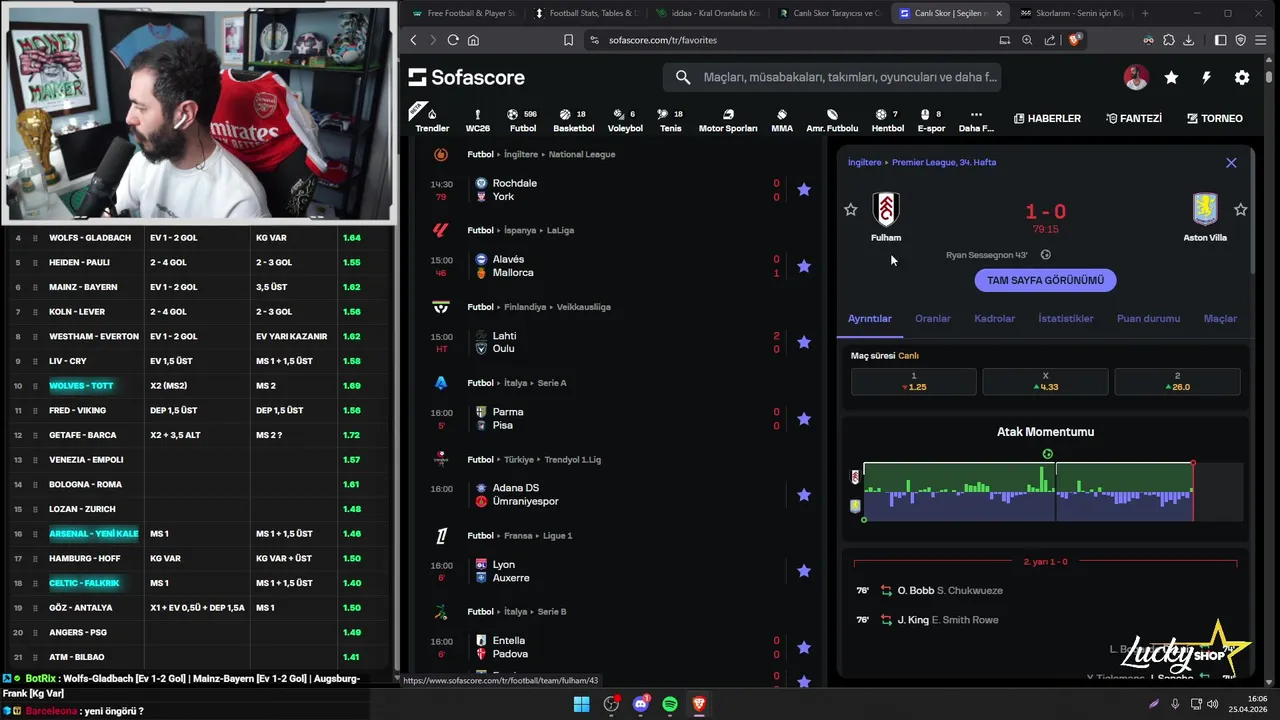Open Brave browser from the taskbar
Image resolution: width=1280 pixels, height=720 pixels.
pyautogui.click(x=699, y=704)
